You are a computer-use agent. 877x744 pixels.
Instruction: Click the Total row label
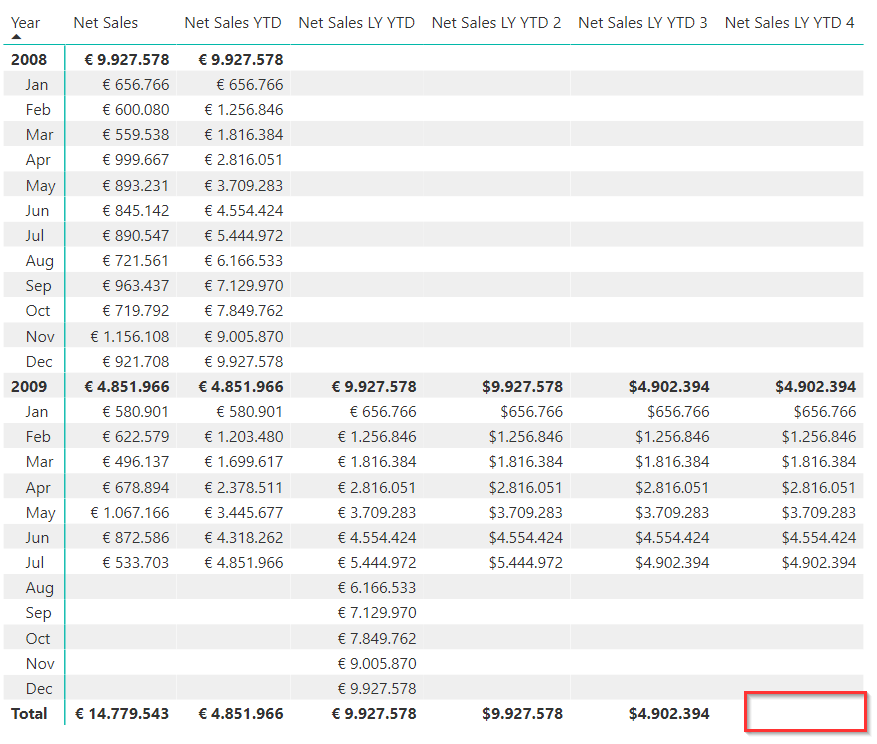[x=29, y=714]
